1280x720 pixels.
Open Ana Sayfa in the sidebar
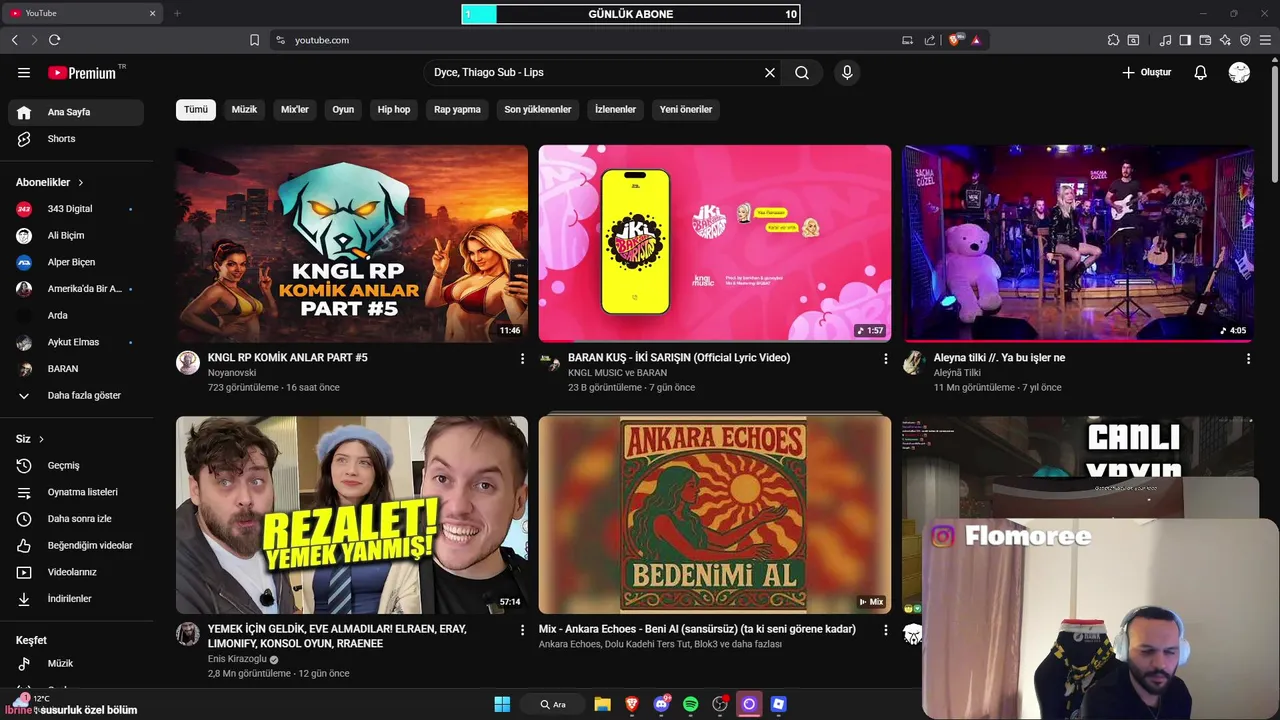click(76, 112)
